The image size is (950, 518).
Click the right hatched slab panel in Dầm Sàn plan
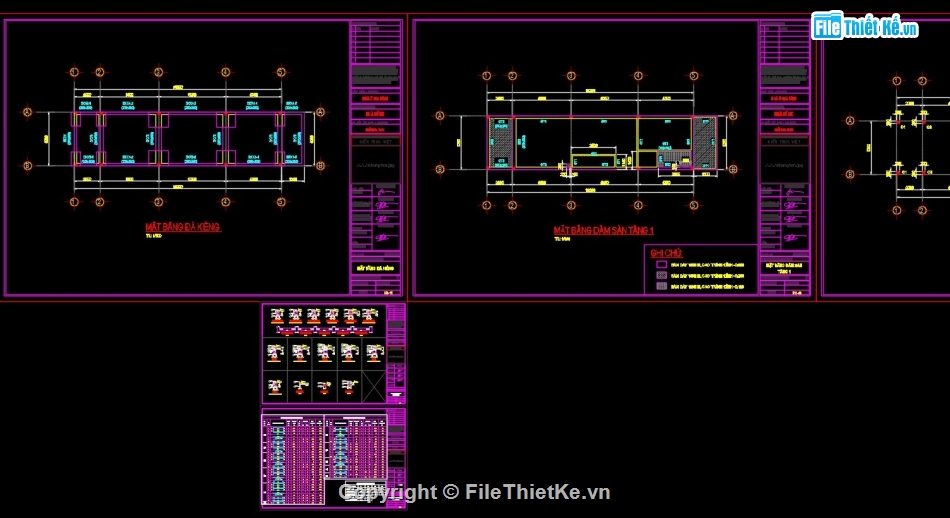coord(704,142)
